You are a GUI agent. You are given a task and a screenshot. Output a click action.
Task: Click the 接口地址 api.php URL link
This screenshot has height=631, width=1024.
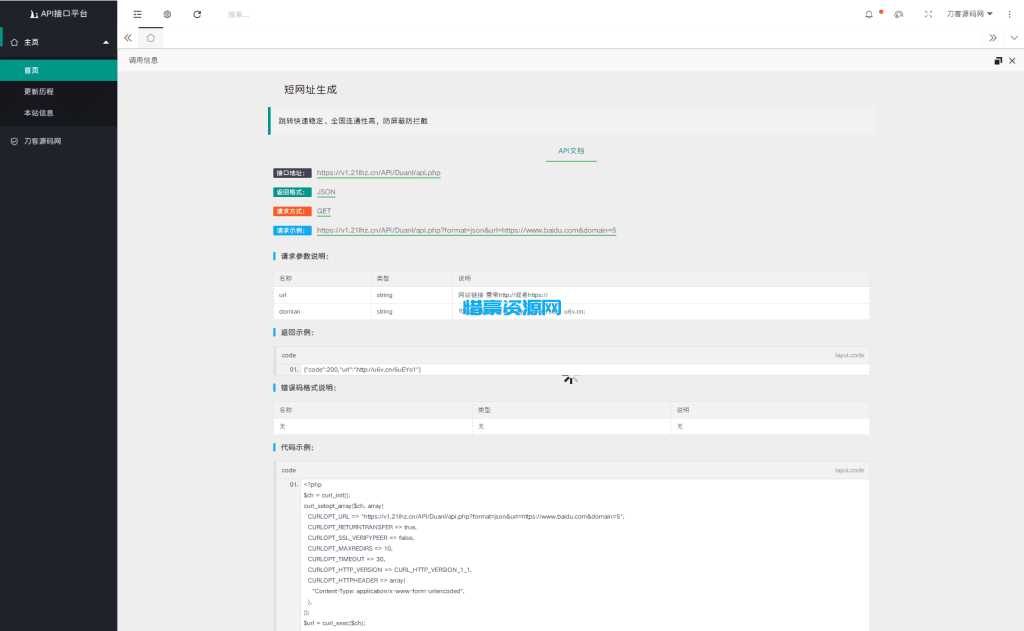coord(378,173)
